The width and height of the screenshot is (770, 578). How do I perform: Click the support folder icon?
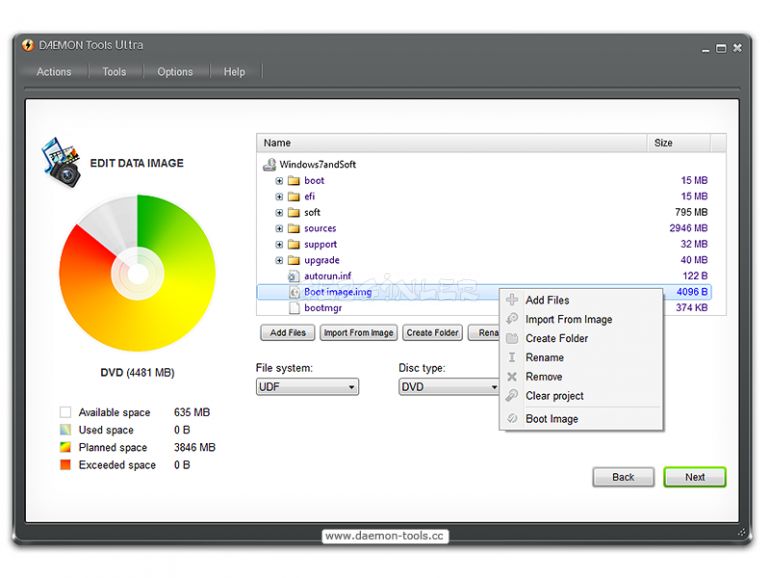point(294,245)
